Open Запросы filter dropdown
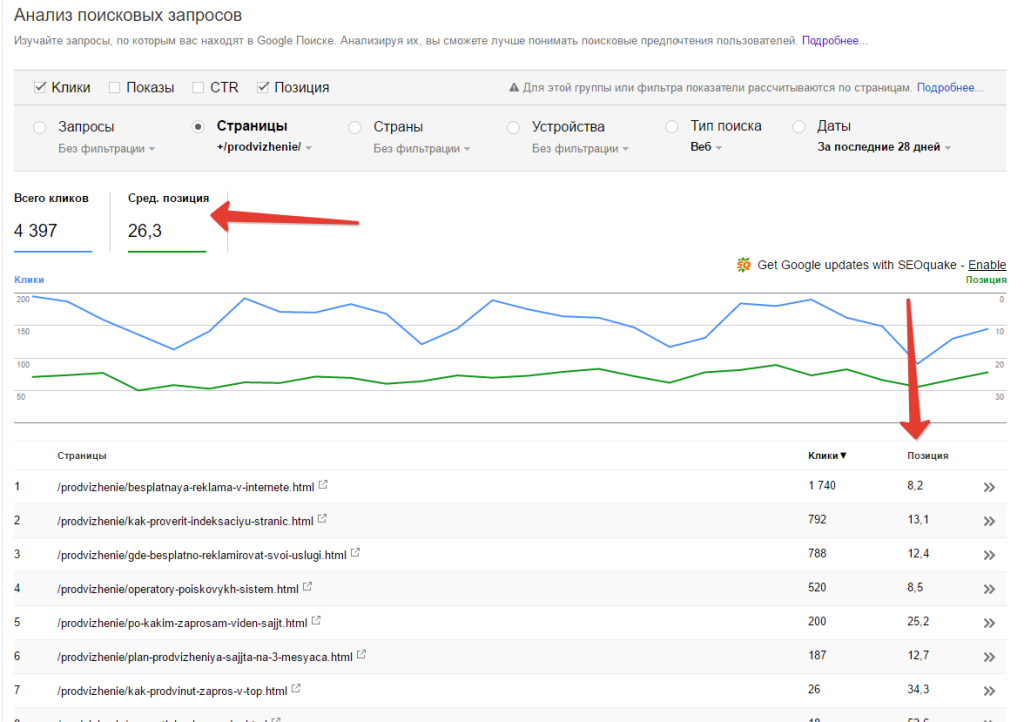 tap(106, 148)
